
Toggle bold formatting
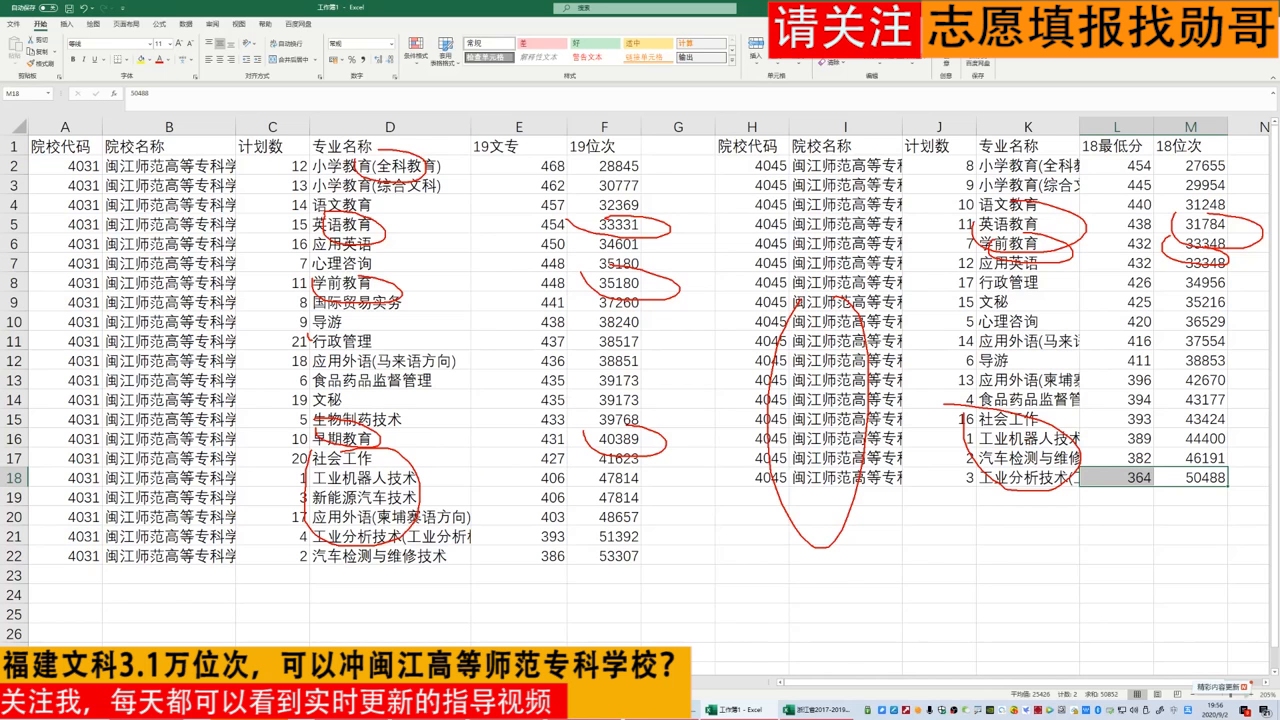pyautogui.click(x=73, y=59)
